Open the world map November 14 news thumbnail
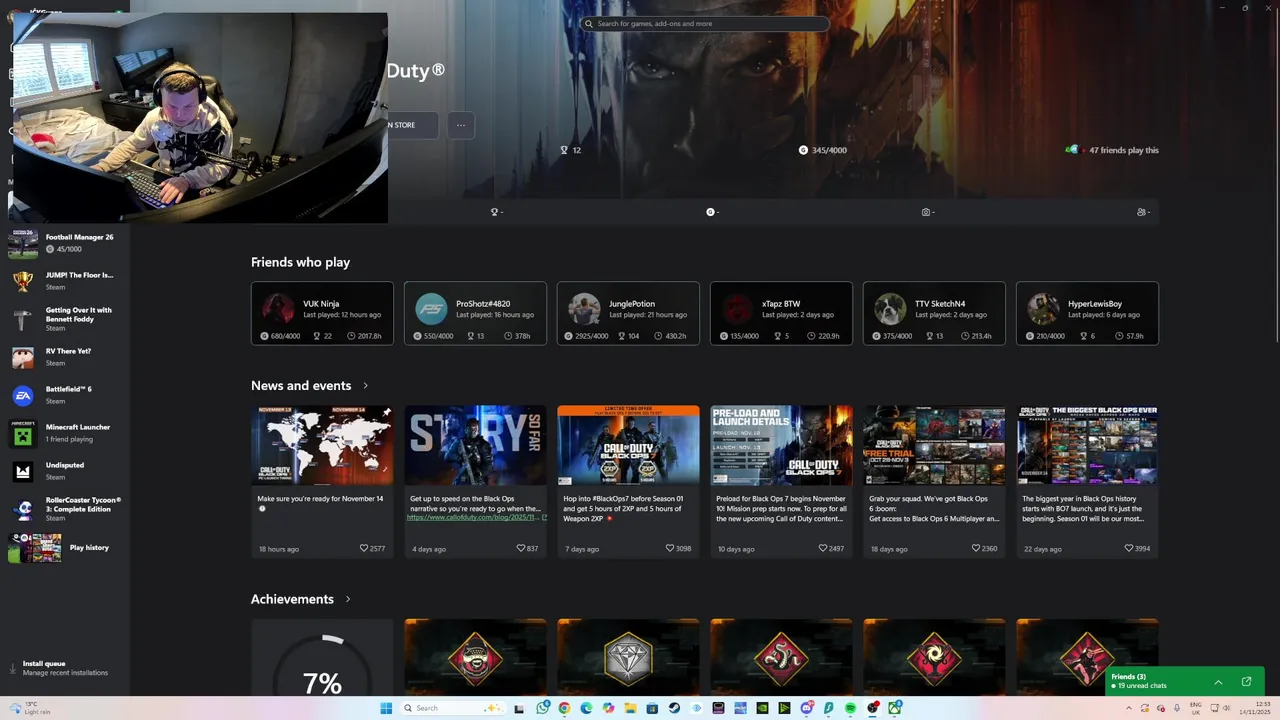This screenshot has height=720, width=1280. tap(322, 445)
